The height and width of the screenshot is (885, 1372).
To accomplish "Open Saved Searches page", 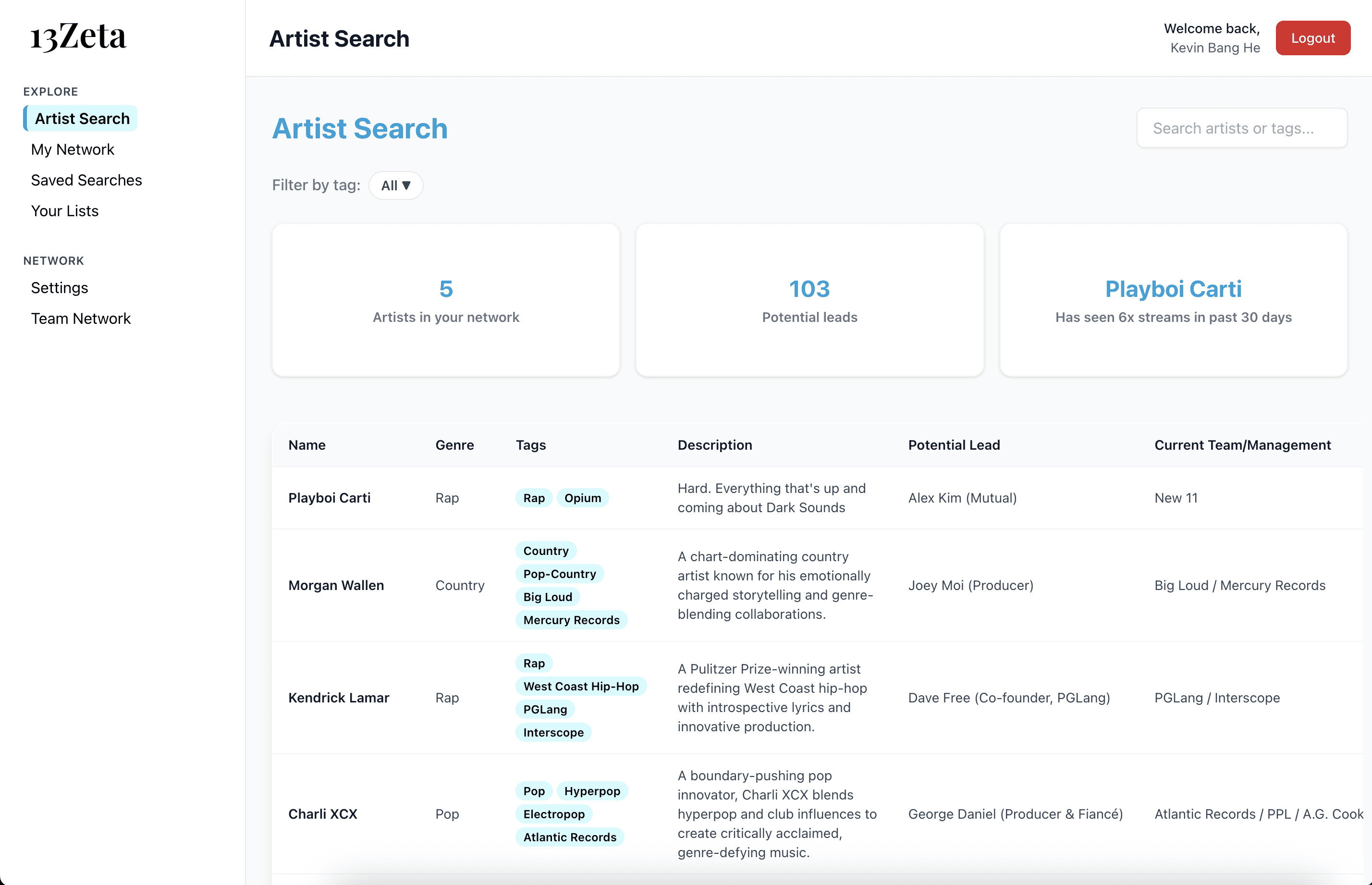I will [86, 181].
